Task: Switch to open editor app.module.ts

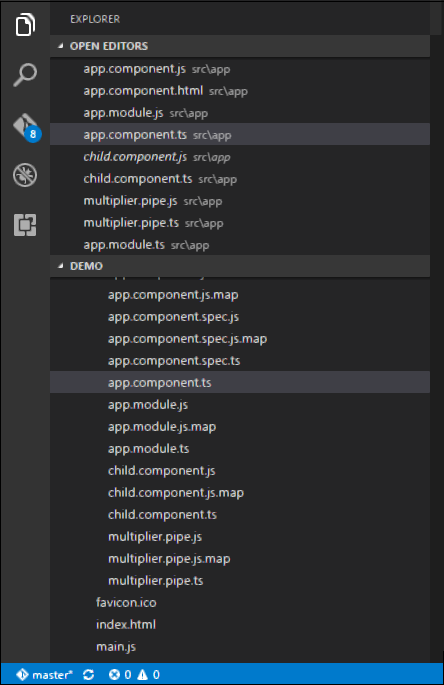Action: tap(240, 245)
